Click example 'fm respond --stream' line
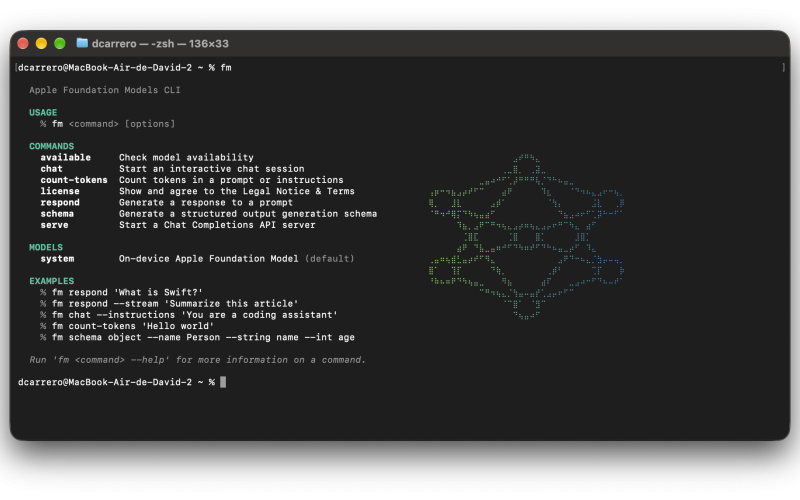Screen dimensions: 800x500 (x=175, y=304)
